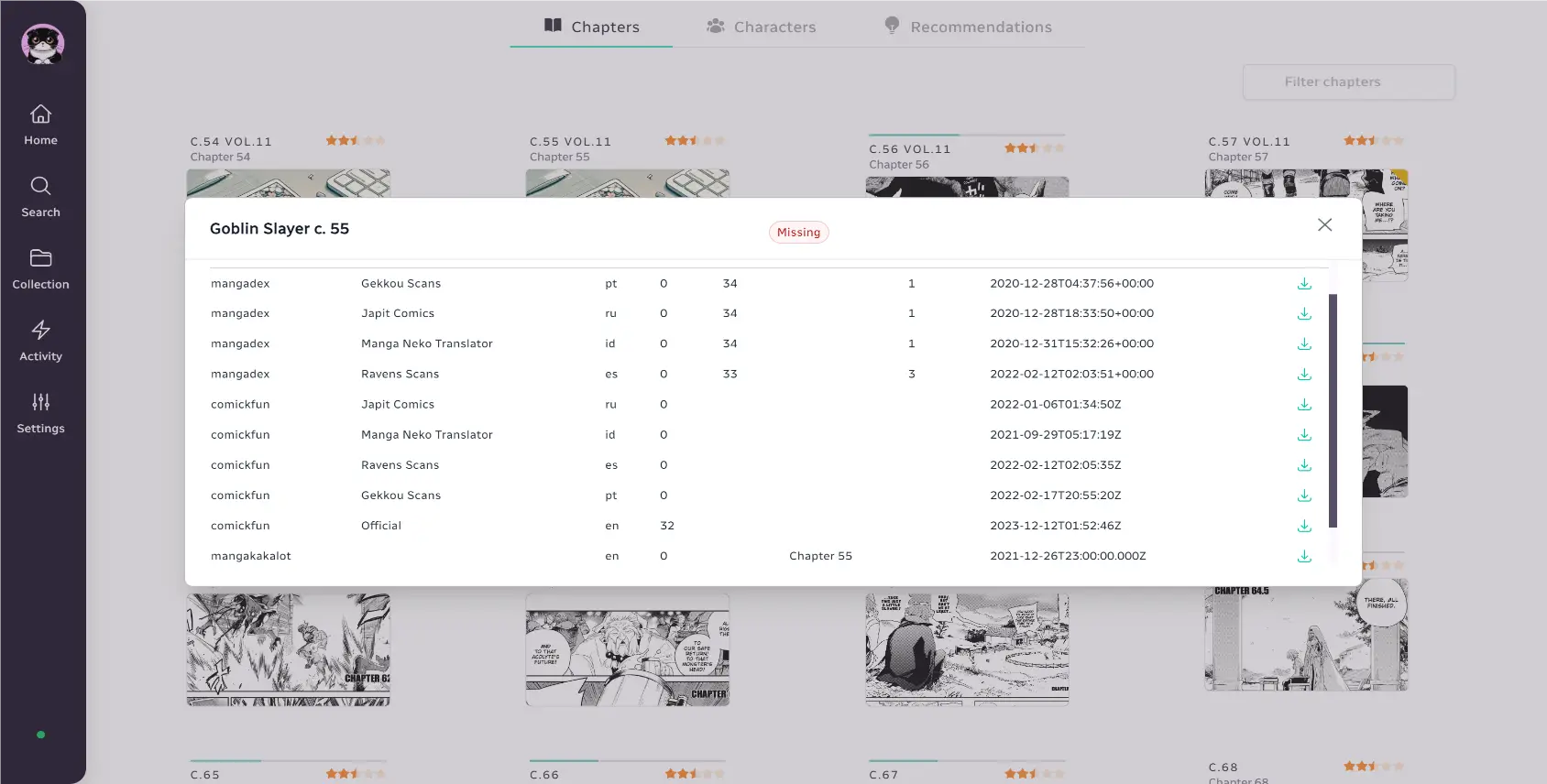Viewport: 1547px width, 784px height.
Task: Select the 2023-12-12T01:52:46Z date cell
Action: (x=1056, y=526)
